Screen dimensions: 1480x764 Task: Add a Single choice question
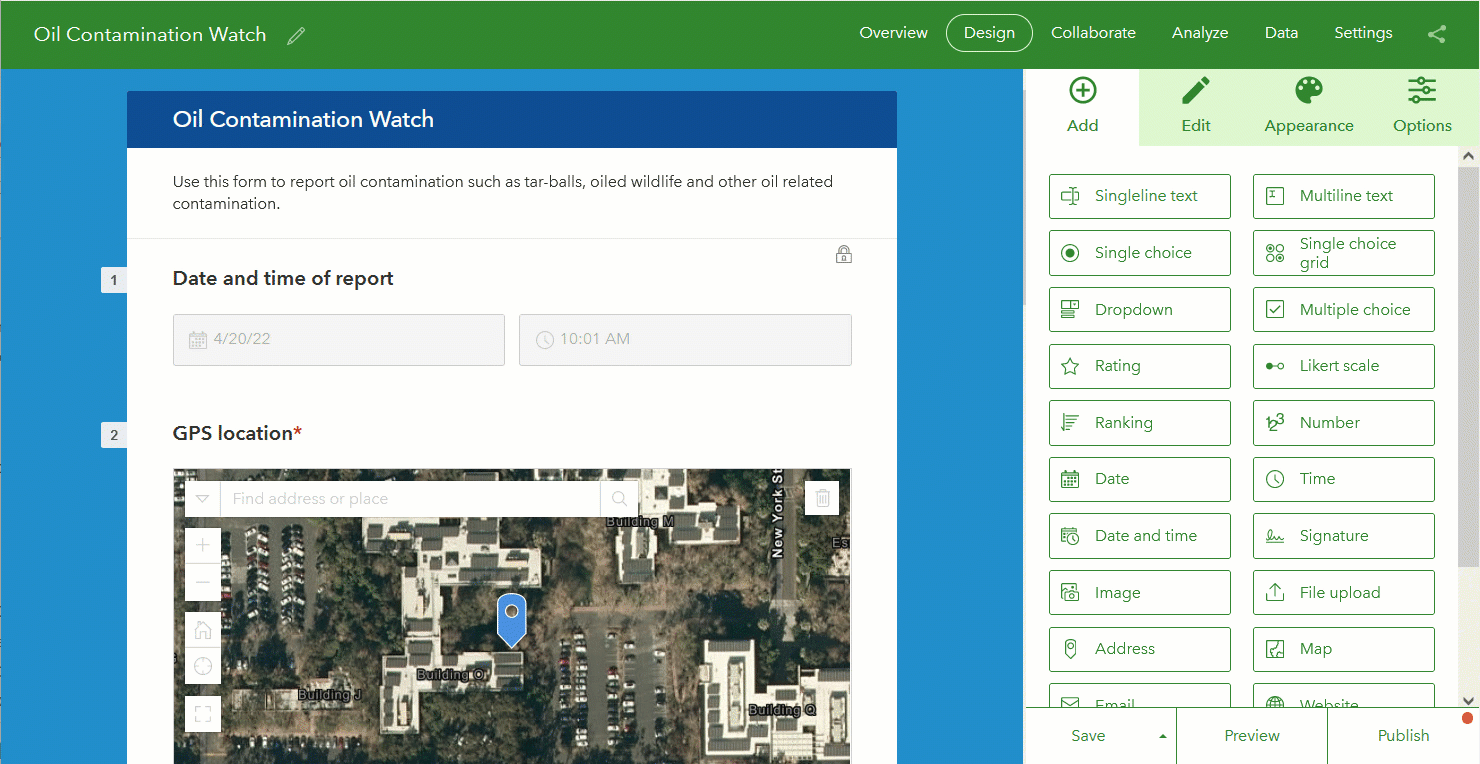(1139, 252)
